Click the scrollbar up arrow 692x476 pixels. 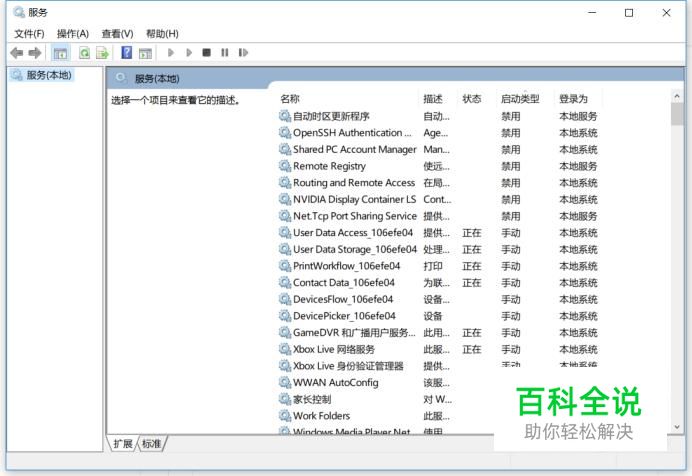point(677,95)
